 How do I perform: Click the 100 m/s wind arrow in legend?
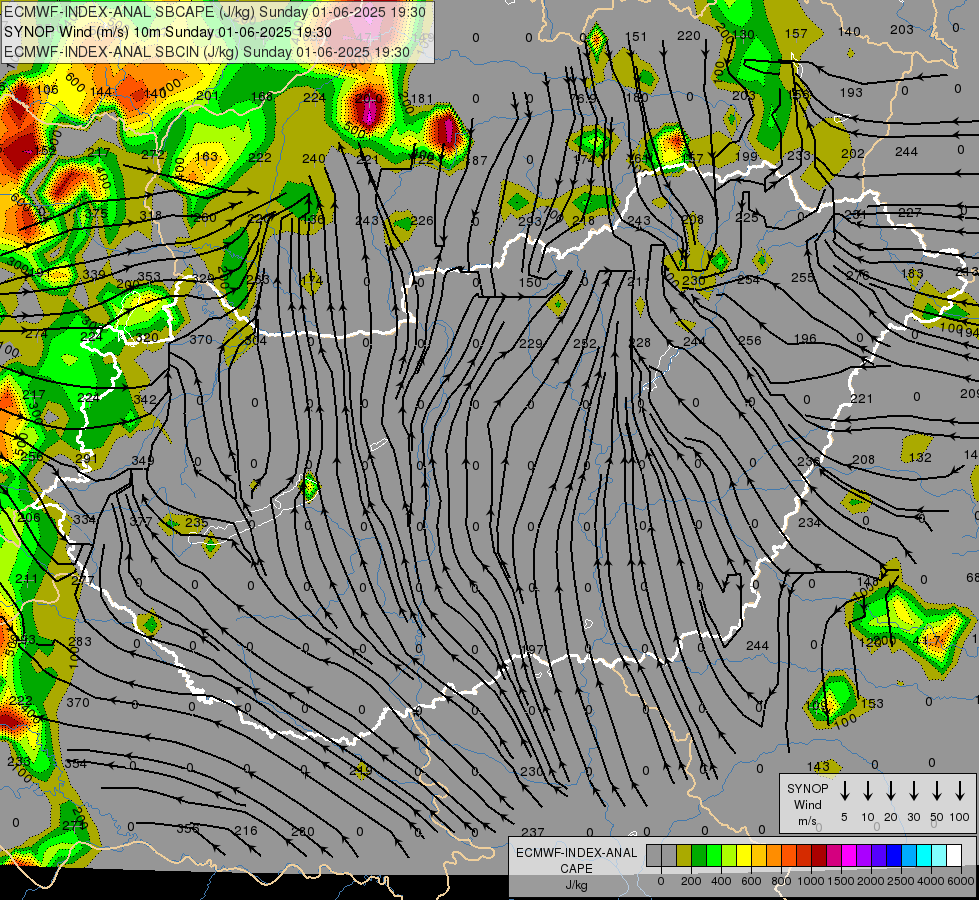point(960,791)
